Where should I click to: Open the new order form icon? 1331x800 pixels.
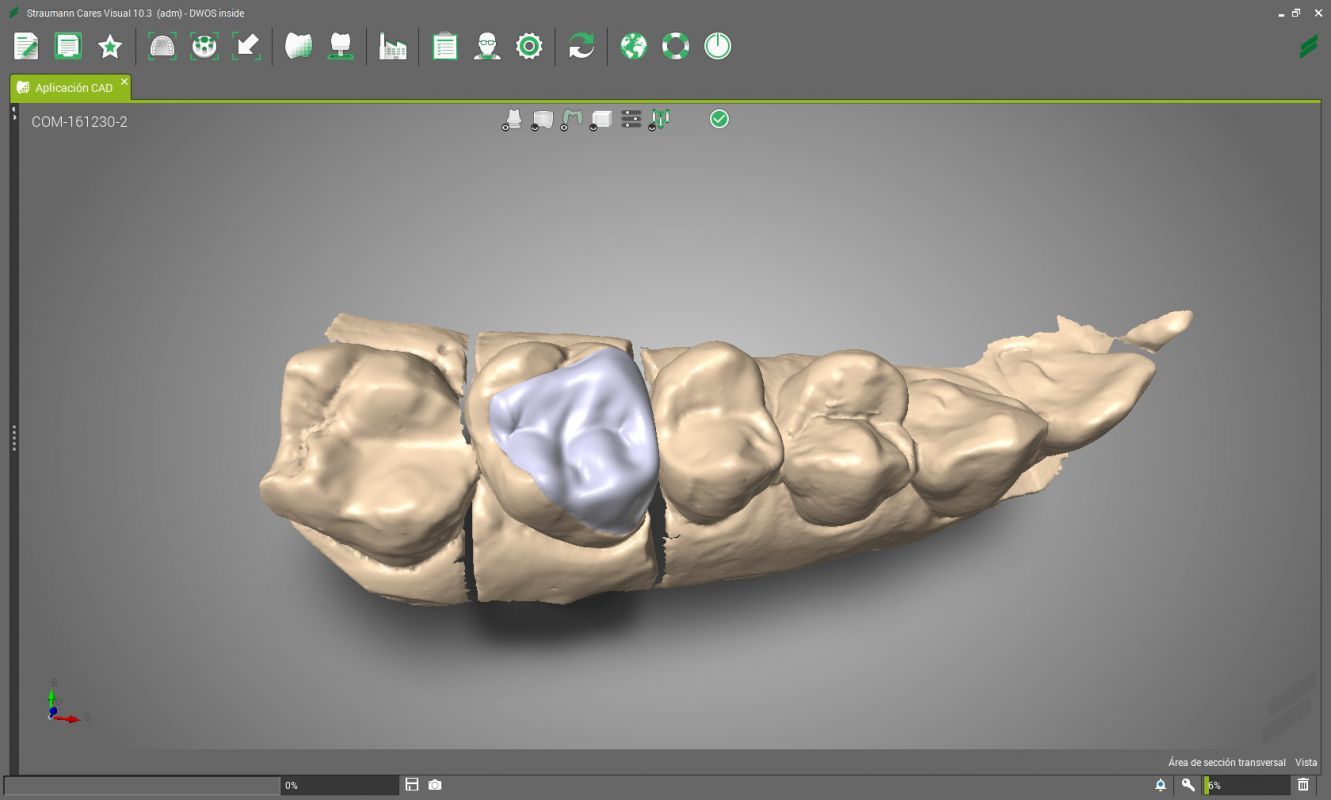(x=26, y=46)
